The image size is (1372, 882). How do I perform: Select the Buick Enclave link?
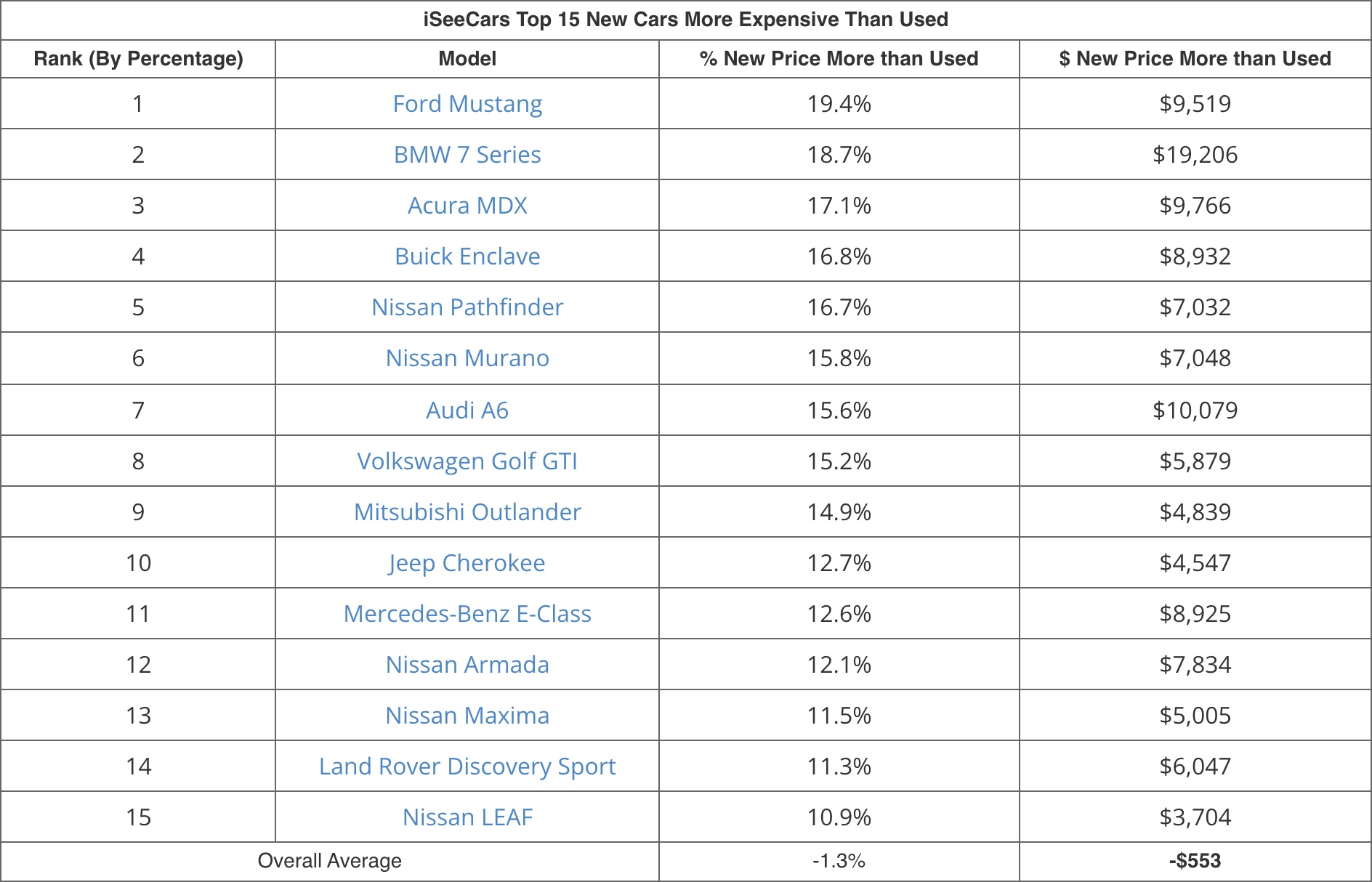pyautogui.click(x=467, y=256)
